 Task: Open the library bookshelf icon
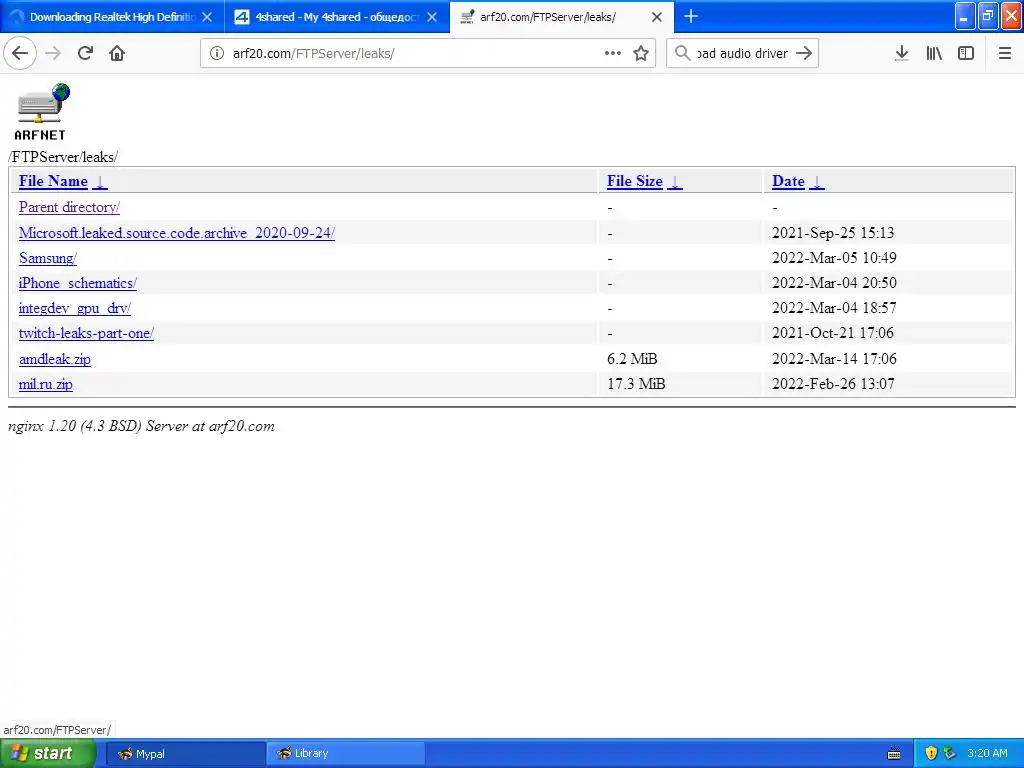(934, 53)
